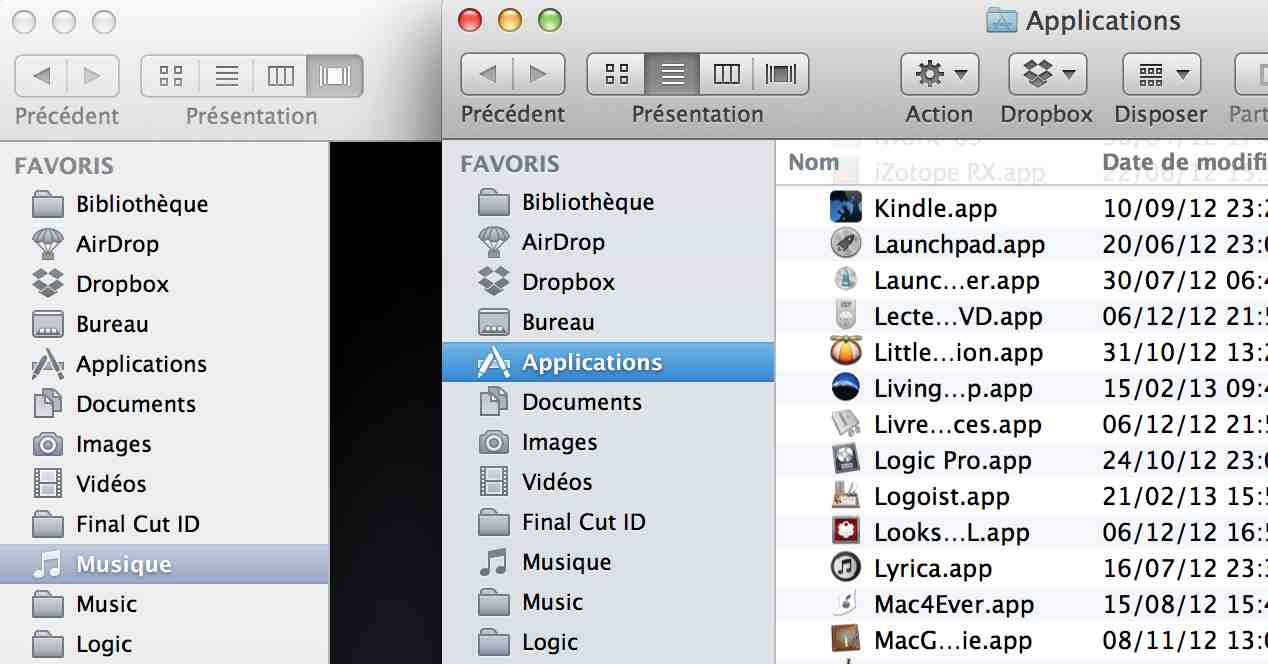The image size is (1268, 664).
Task: Select the Looks…L.app icon
Action: pos(846,532)
